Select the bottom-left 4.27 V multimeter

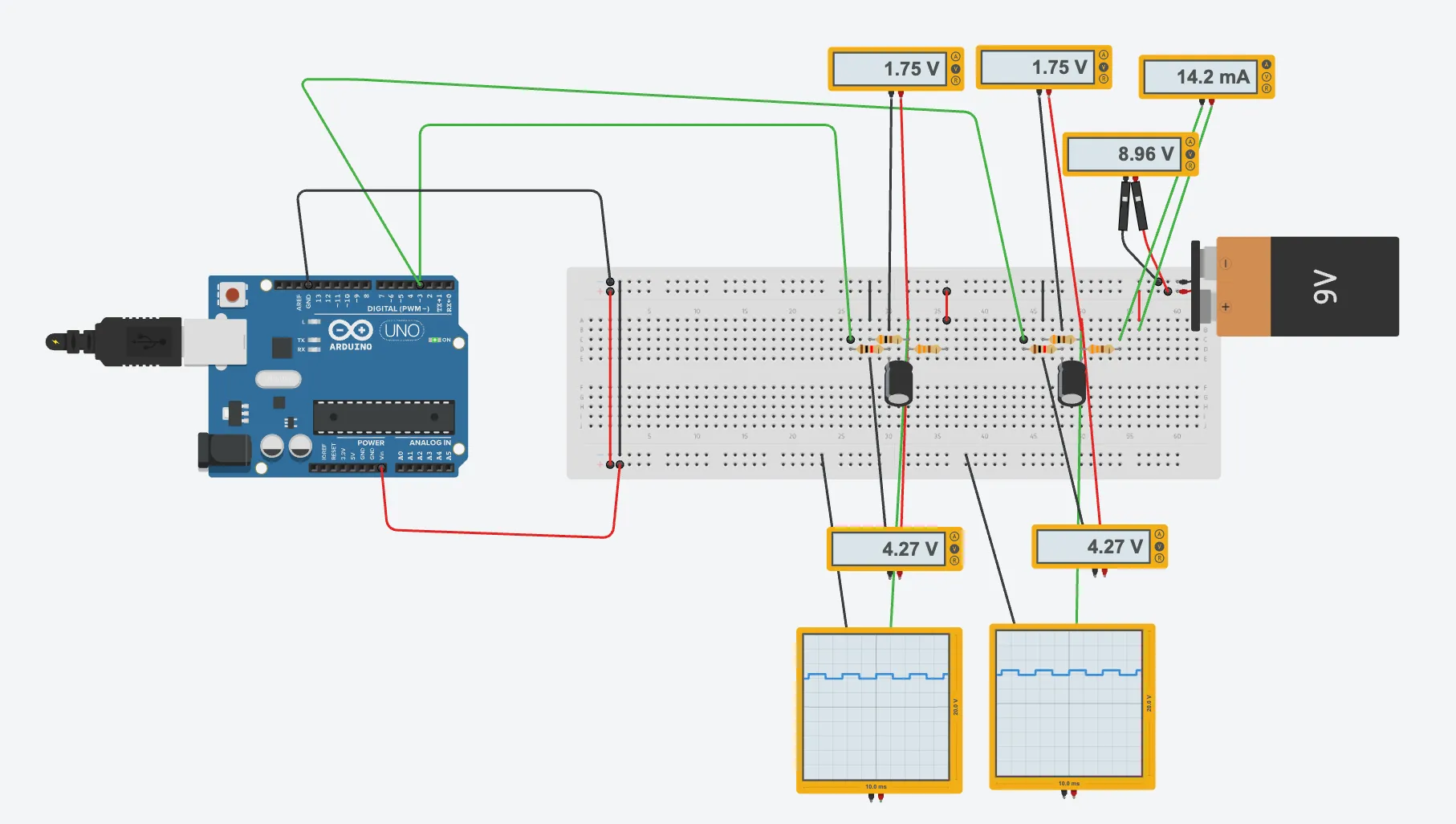887,549
